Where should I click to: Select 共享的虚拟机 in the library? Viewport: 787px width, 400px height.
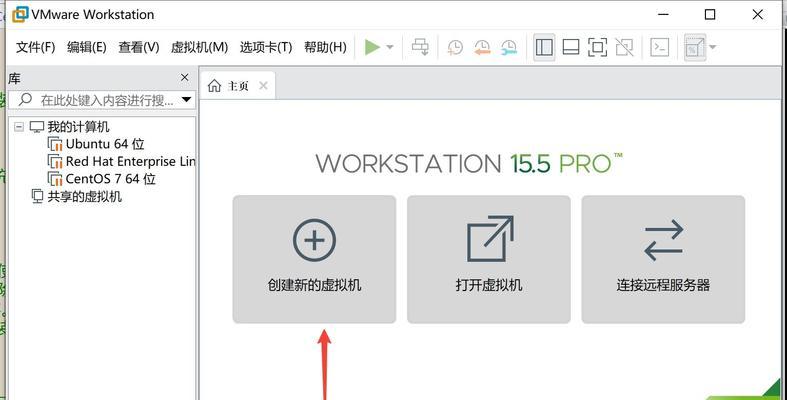[84, 197]
